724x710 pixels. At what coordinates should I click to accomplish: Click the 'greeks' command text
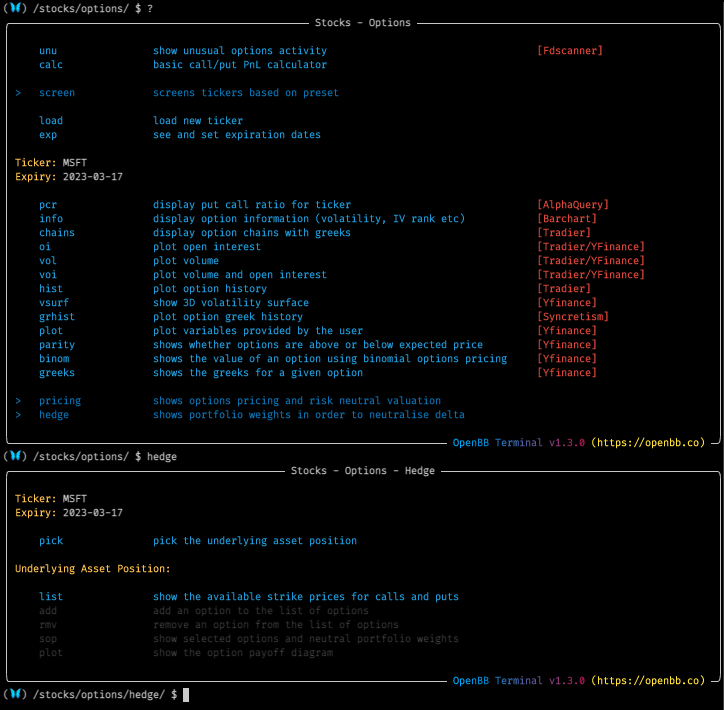pos(57,373)
